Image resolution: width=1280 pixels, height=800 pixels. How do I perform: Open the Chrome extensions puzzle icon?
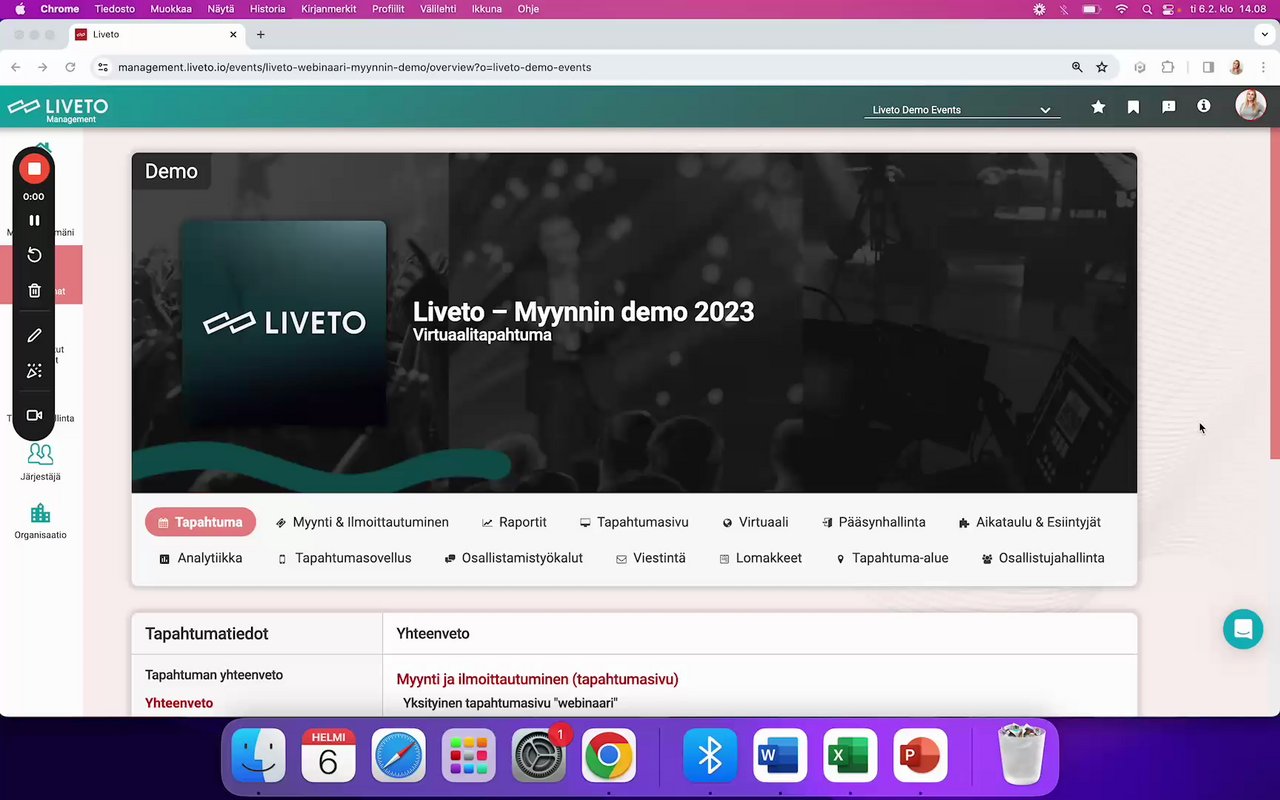pos(1167,67)
